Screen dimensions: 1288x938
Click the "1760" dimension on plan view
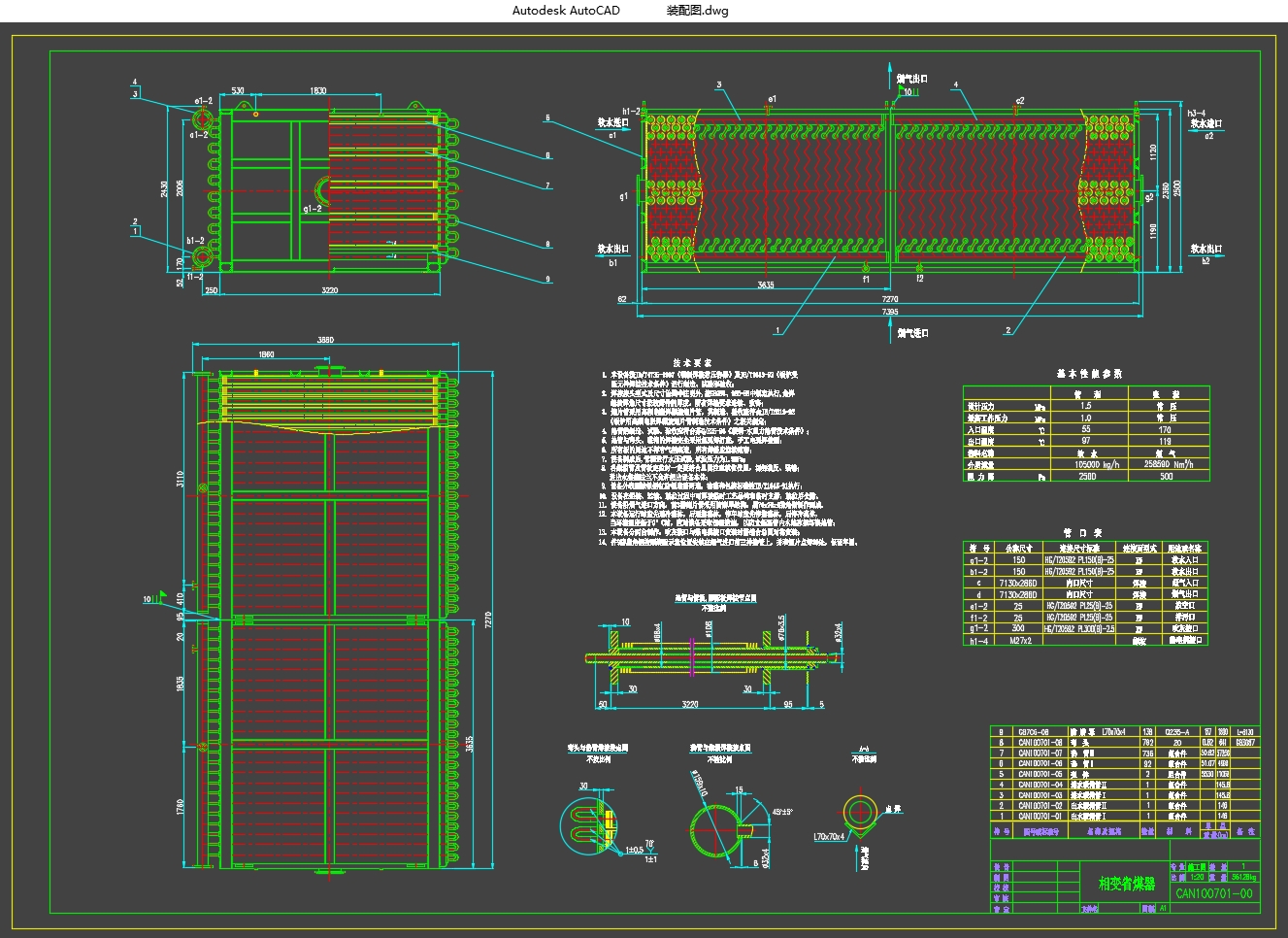[x=182, y=808]
